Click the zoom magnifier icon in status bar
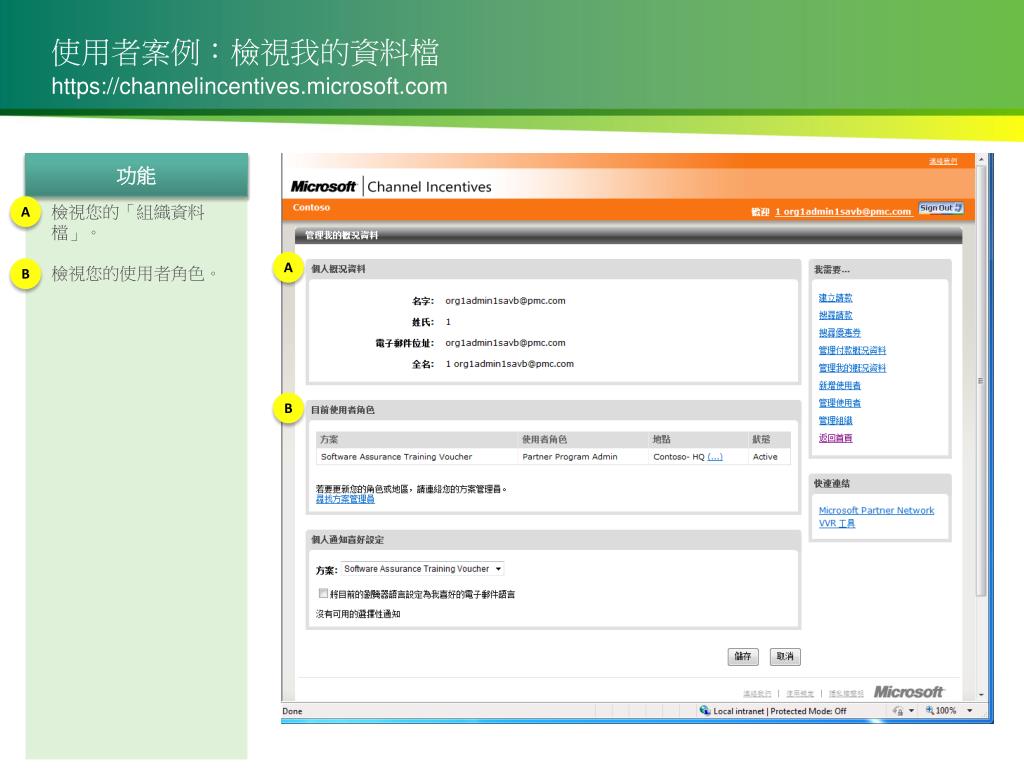The height and width of the screenshot is (768, 1024). [929, 711]
